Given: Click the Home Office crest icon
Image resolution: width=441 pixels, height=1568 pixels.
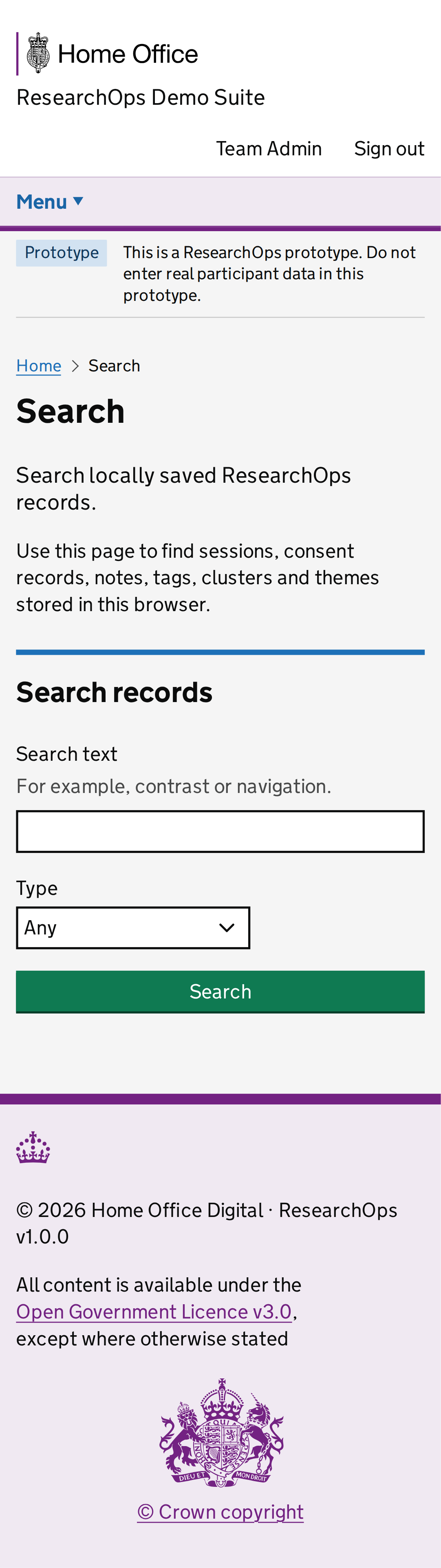Looking at the screenshot, I should point(38,53).
